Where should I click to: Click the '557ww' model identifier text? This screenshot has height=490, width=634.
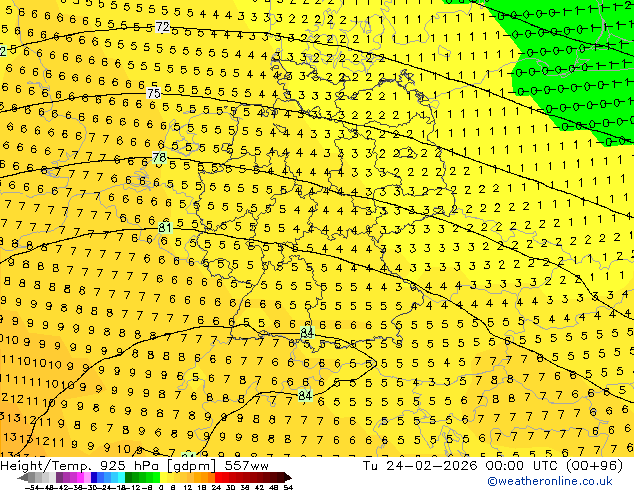pyautogui.click(x=246, y=466)
